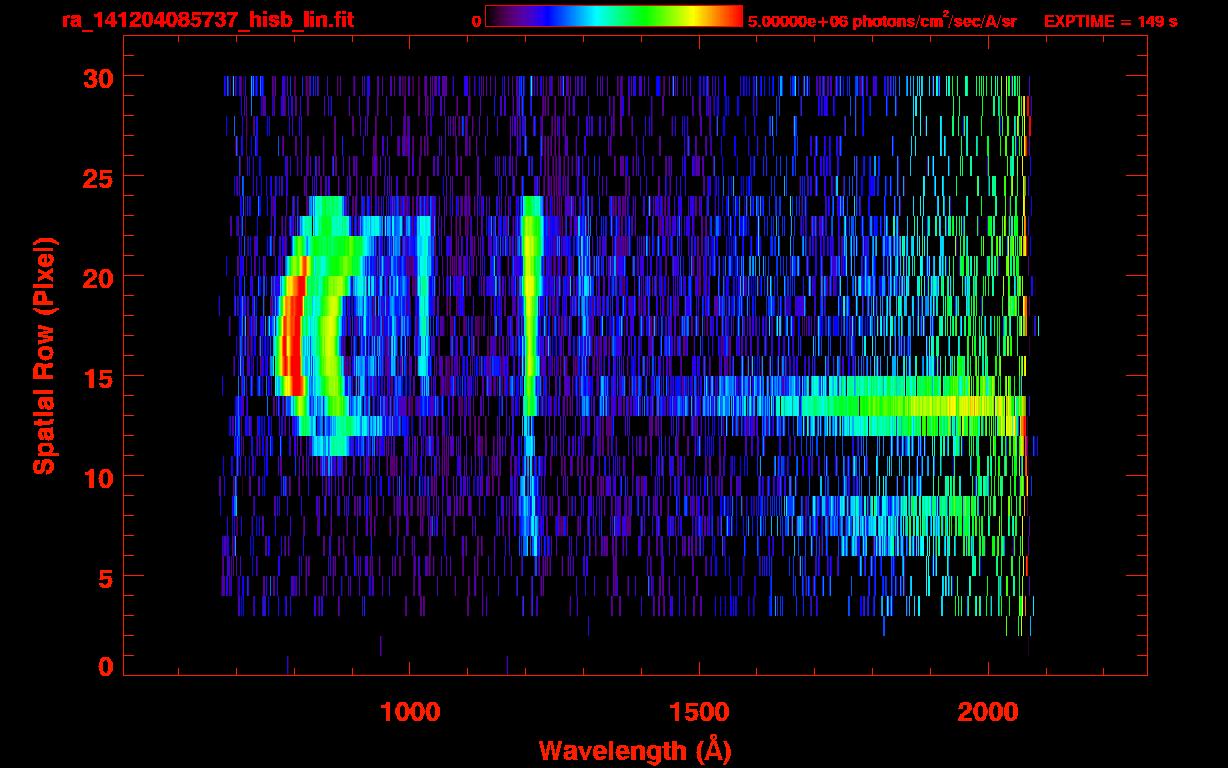The width and height of the screenshot is (1228, 768).
Task: Click the 5.00000e+06 photons/cm²/sec/A/sr label
Action: pos(882,20)
